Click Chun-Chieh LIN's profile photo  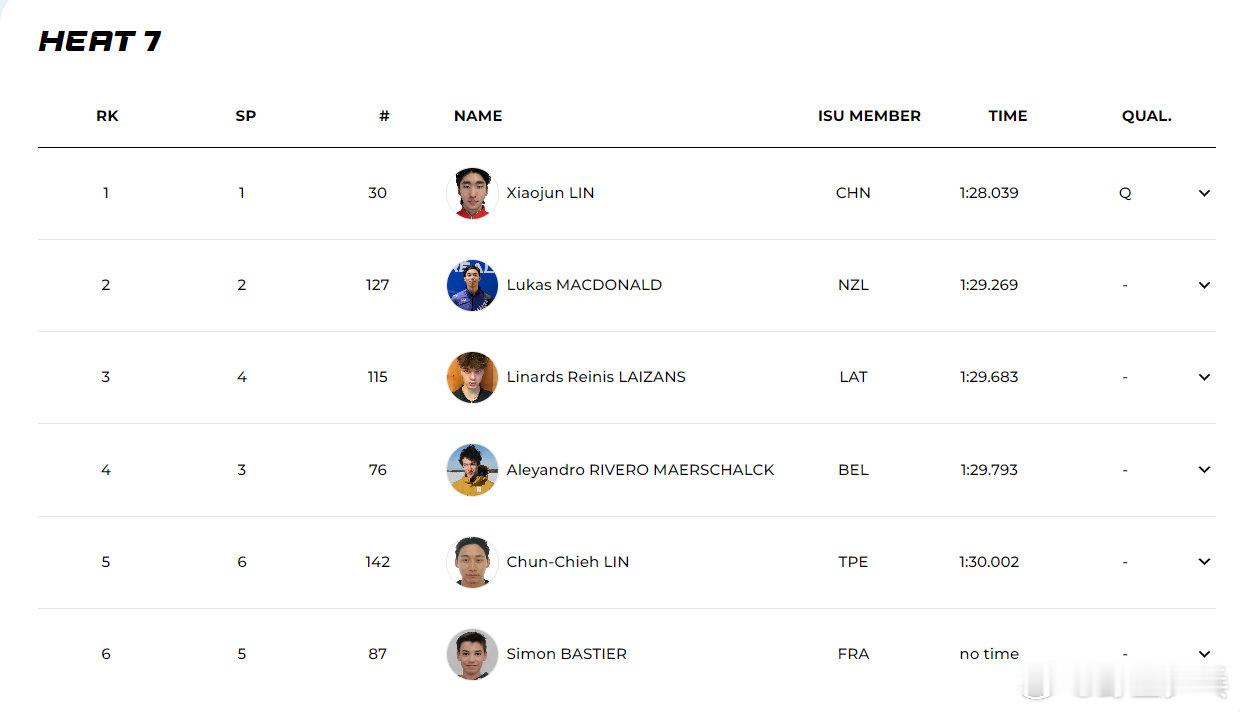coord(472,562)
